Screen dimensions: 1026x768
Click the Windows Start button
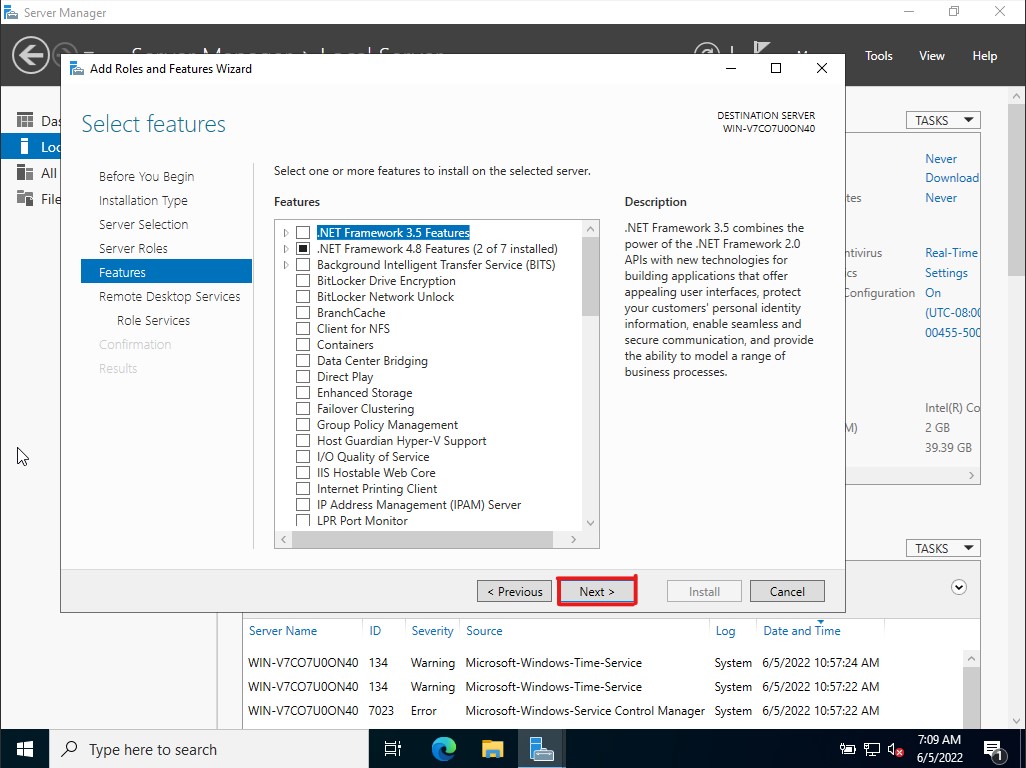tap(24, 749)
